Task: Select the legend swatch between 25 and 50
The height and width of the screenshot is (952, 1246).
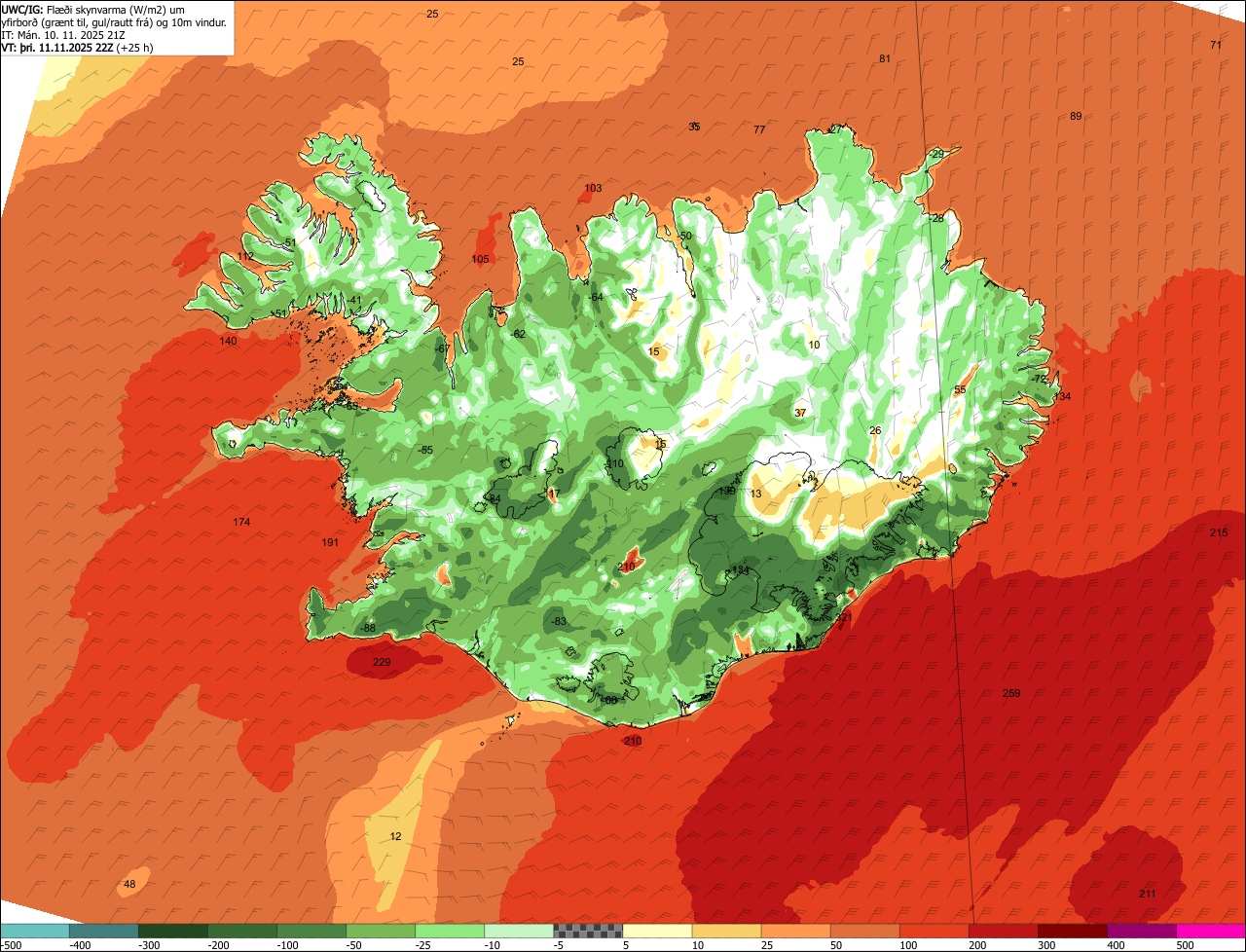Action: click(x=794, y=931)
